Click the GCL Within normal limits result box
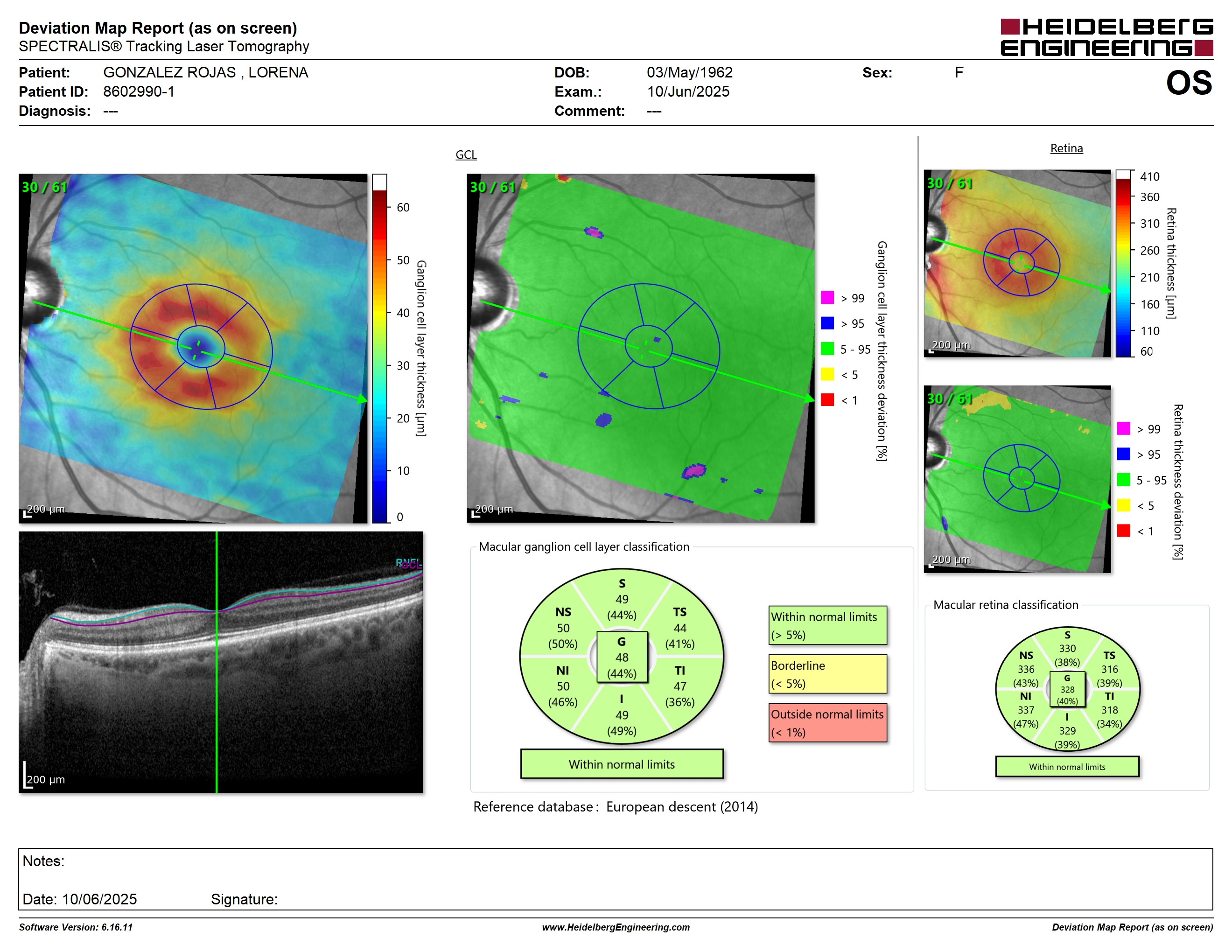 [x=622, y=764]
